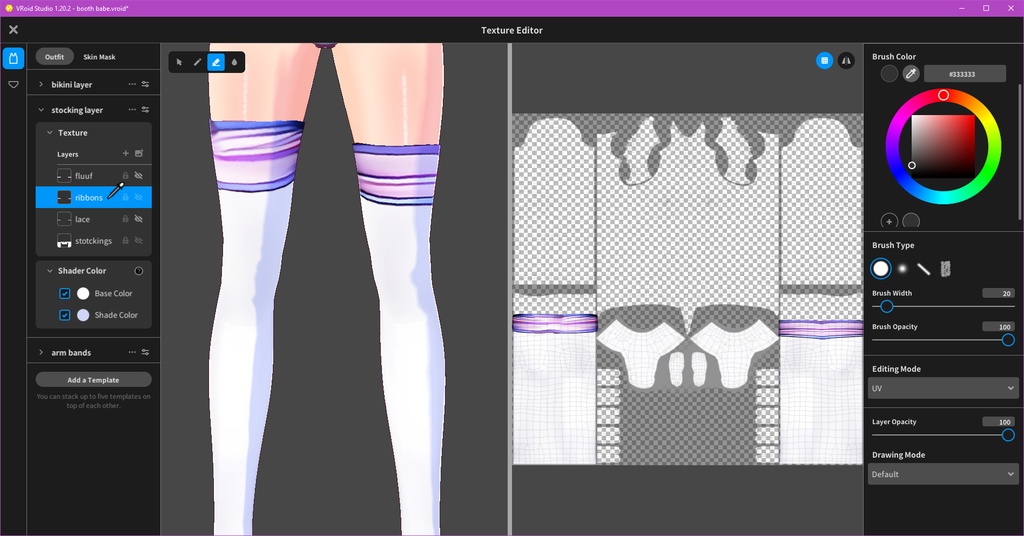
Task: Uncheck the Shade Color checkbox
Action: (x=65, y=315)
